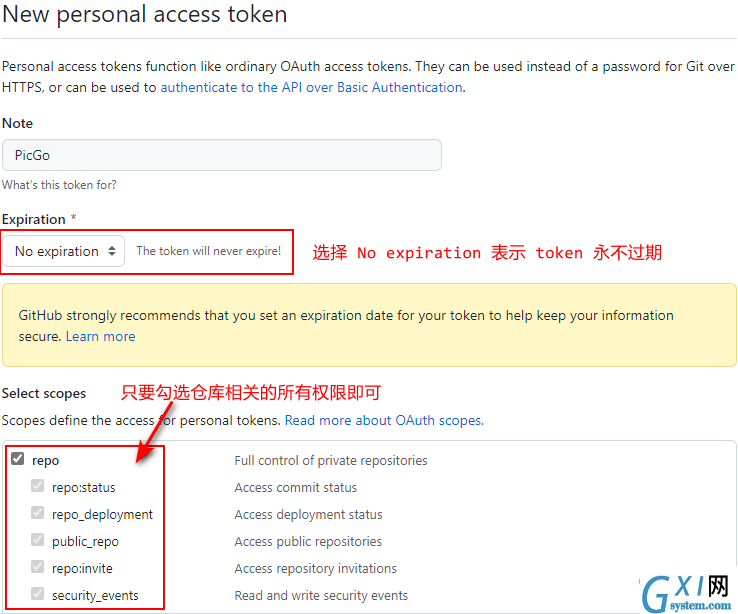Click the red arrow annotation pointing to repo
The image size is (738, 614).
[153, 432]
